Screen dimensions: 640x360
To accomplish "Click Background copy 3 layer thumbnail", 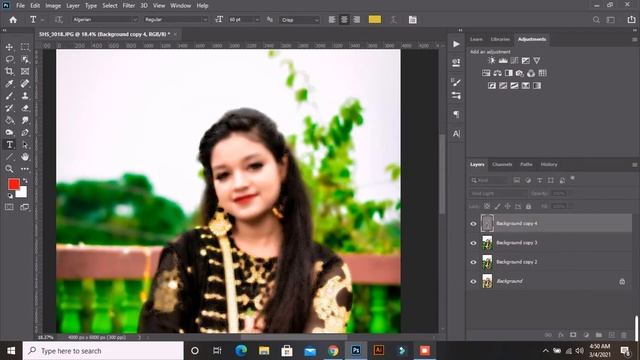I will point(487,243).
